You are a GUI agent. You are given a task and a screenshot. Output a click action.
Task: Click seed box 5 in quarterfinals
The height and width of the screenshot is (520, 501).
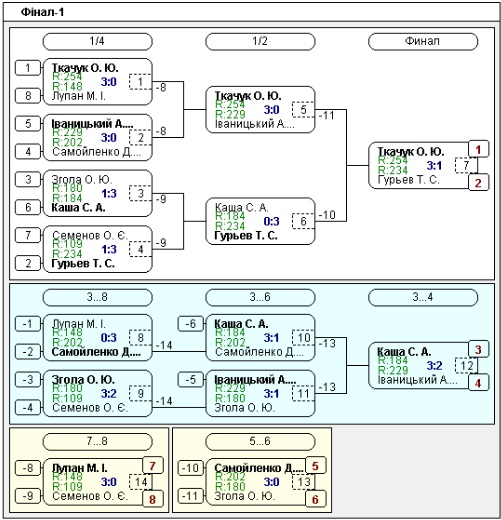(x=28, y=124)
